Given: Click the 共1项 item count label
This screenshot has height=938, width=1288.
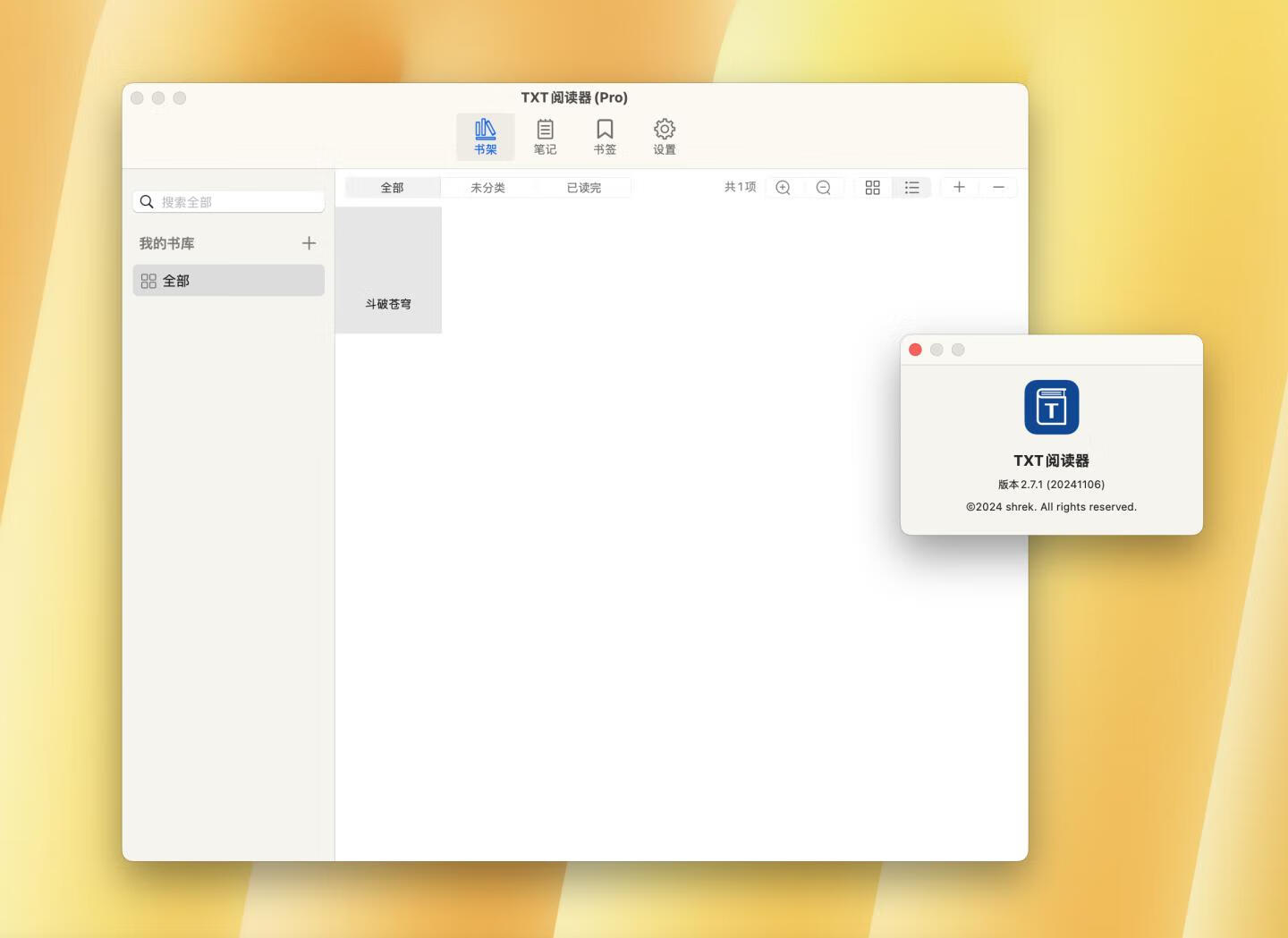Looking at the screenshot, I should 741,187.
